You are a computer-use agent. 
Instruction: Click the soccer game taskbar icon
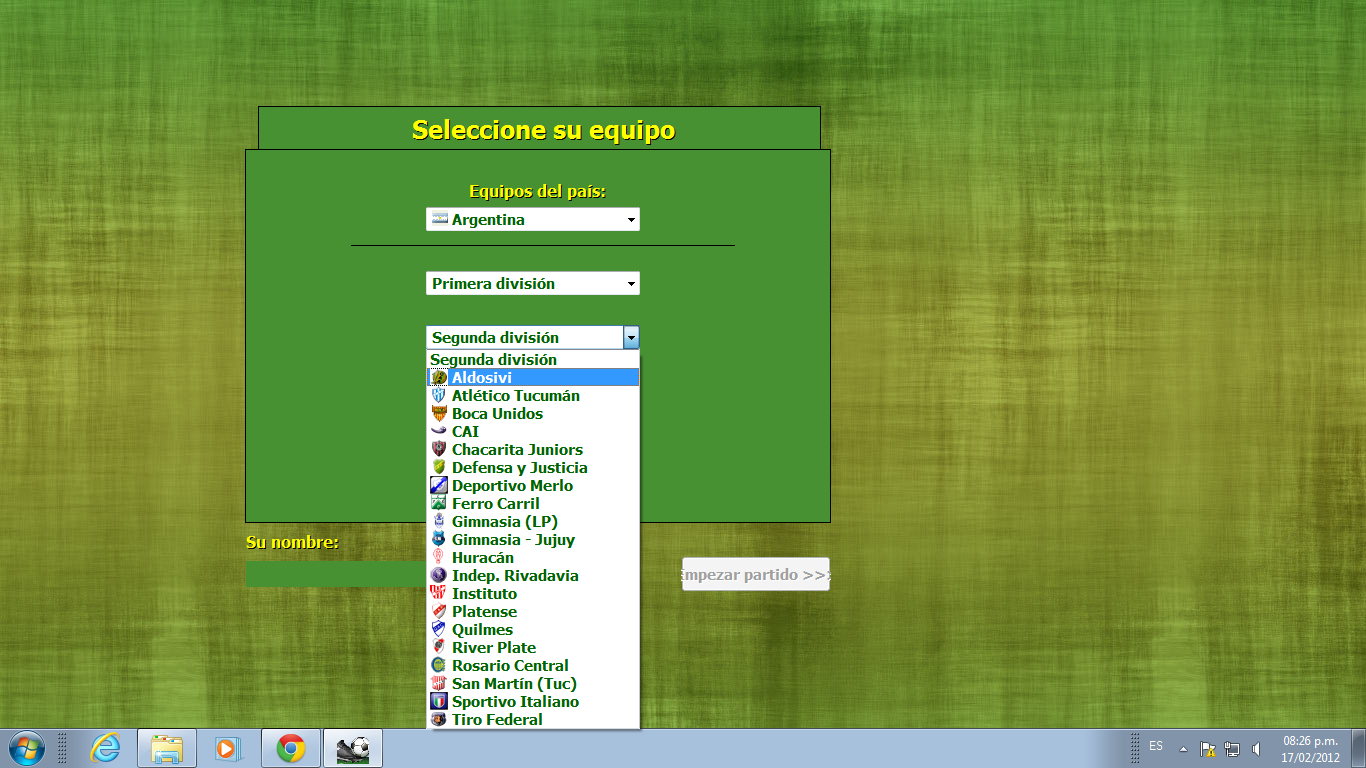[353, 748]
